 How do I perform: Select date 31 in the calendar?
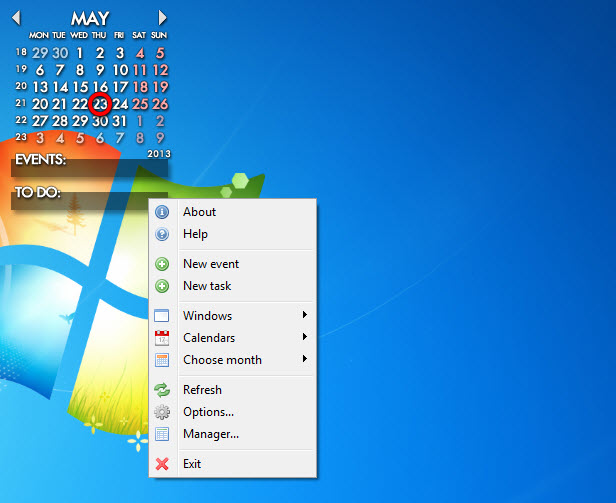pyautogui.click(x=119, y=121)
